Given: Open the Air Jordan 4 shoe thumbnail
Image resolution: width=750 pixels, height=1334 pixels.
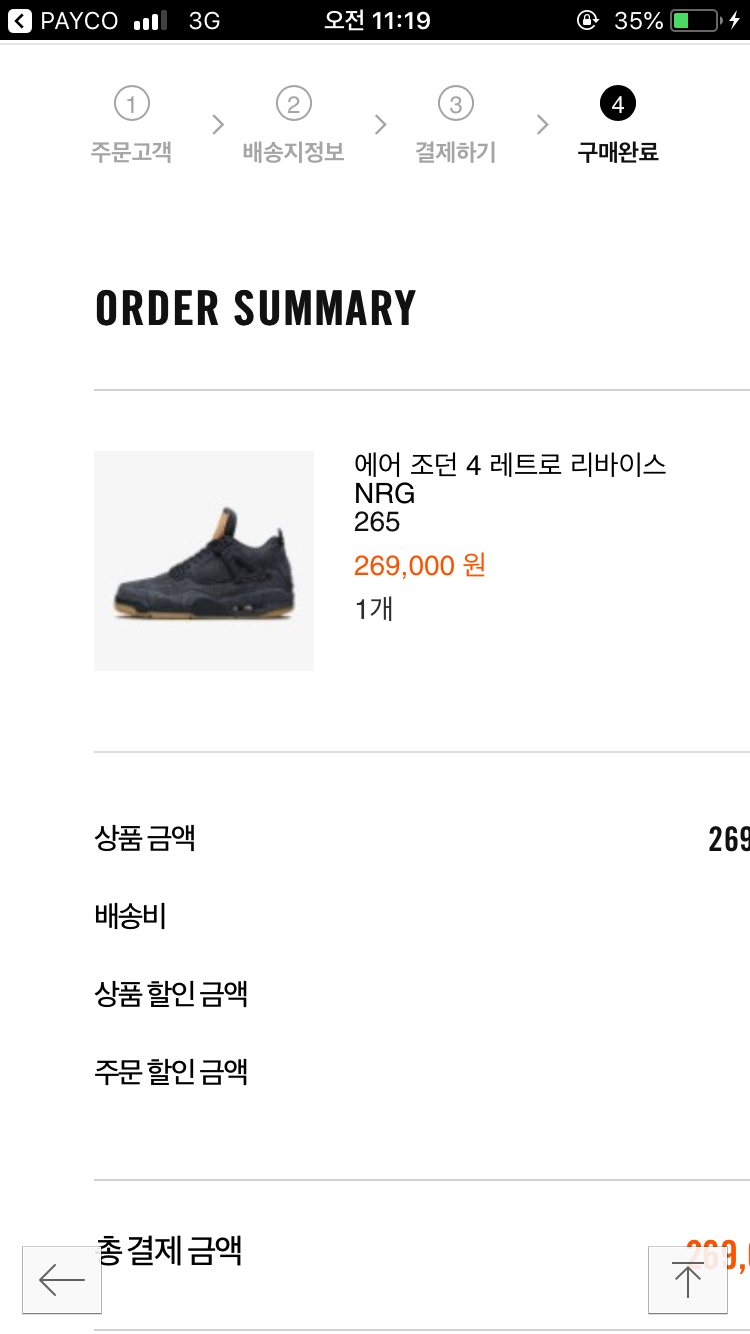Looking at the screenshot, I should (x=204, y=561).
